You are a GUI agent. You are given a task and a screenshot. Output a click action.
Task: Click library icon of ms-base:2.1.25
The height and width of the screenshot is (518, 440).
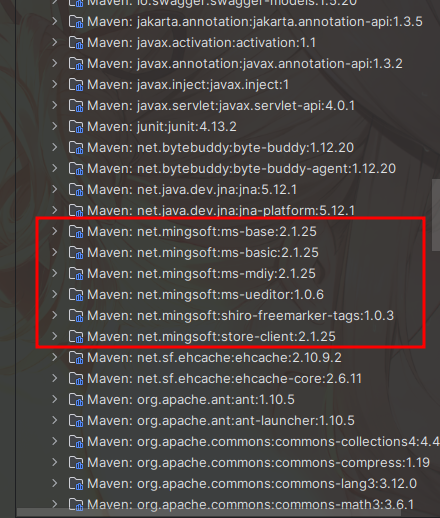point(76,232)
